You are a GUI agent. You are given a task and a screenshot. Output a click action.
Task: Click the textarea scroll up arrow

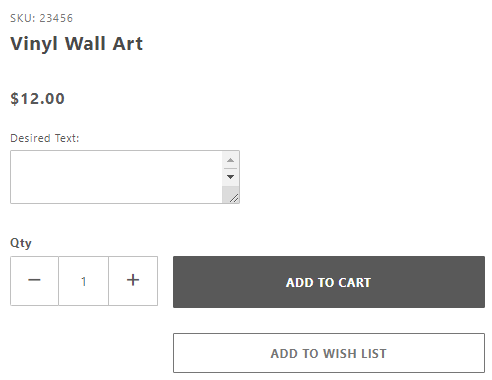tap(230, 160)
